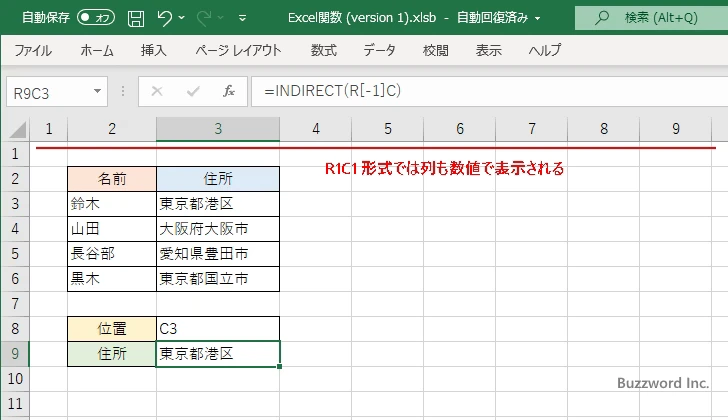The image size is (728, 420).
Task: Open the ホーム ribbon tab
Action: [97, 50]
